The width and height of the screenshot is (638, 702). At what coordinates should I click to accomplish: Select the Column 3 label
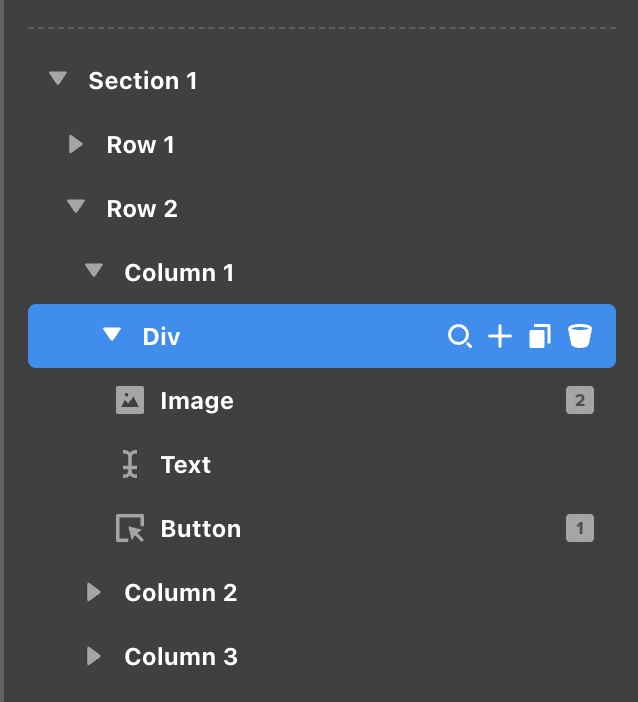(x=180, y=657)
